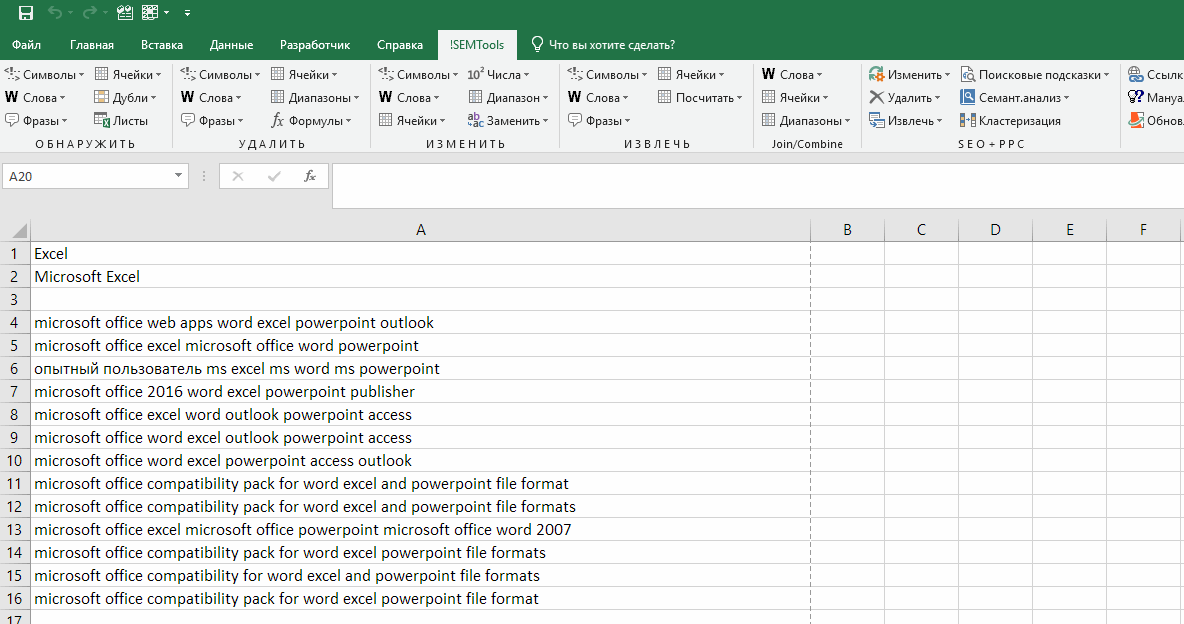This screenshot has height=624, width=1184.
Task: Open the Изменить dropdown in SEO+PPC
Action: [910, 74]
